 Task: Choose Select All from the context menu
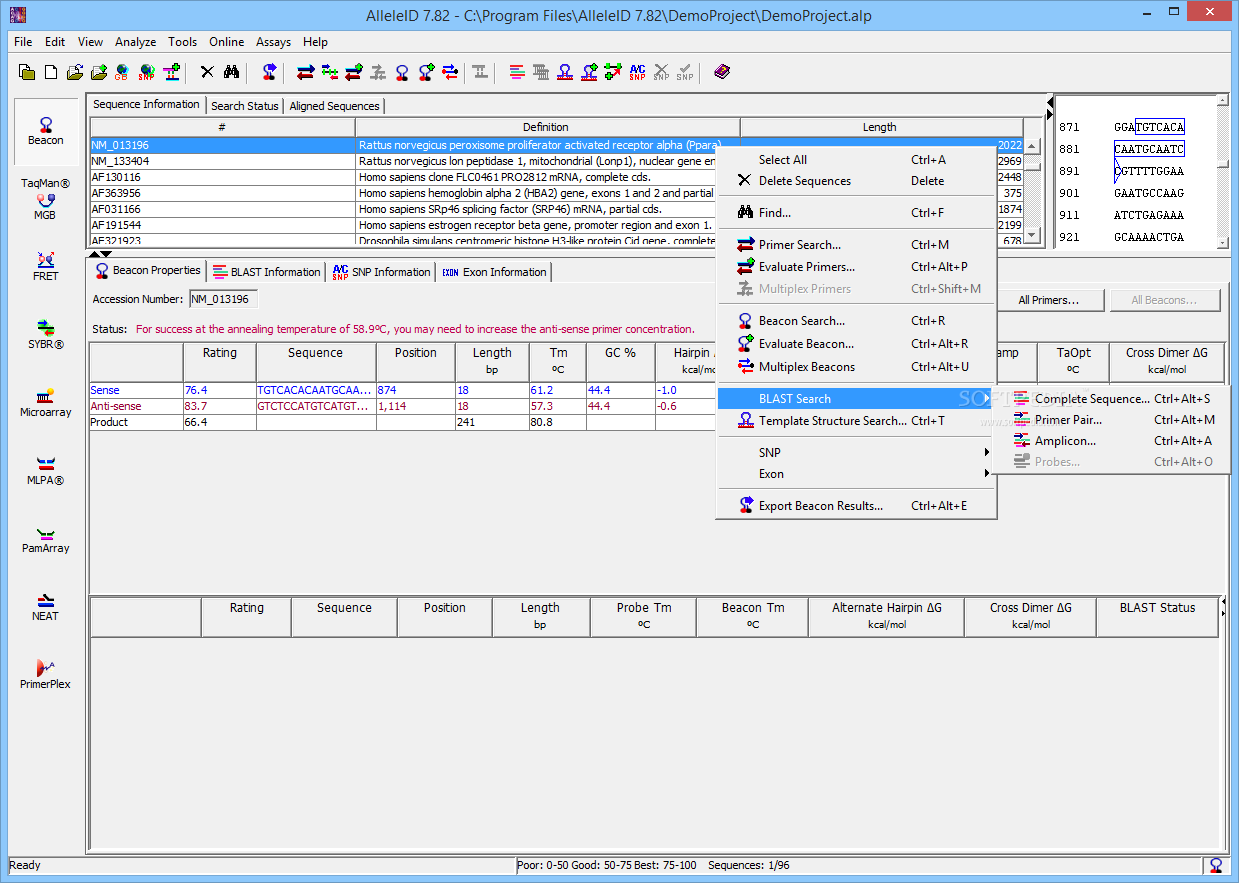point(856,160)
